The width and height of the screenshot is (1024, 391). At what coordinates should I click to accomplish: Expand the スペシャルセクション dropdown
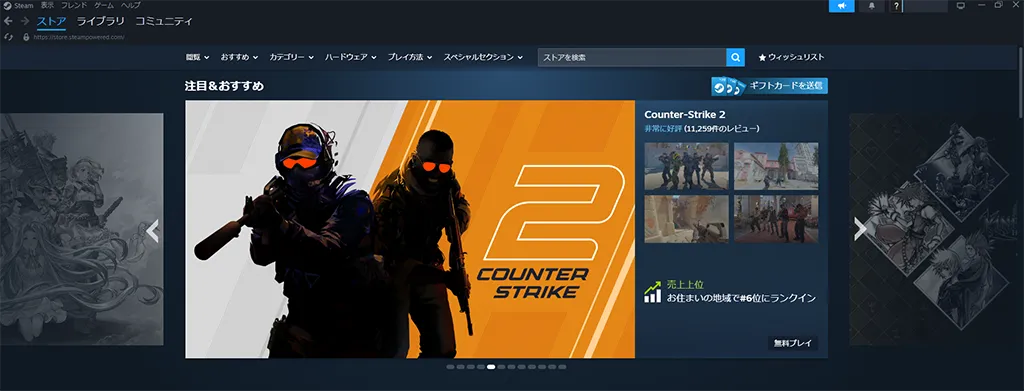(x=483, y=57)
